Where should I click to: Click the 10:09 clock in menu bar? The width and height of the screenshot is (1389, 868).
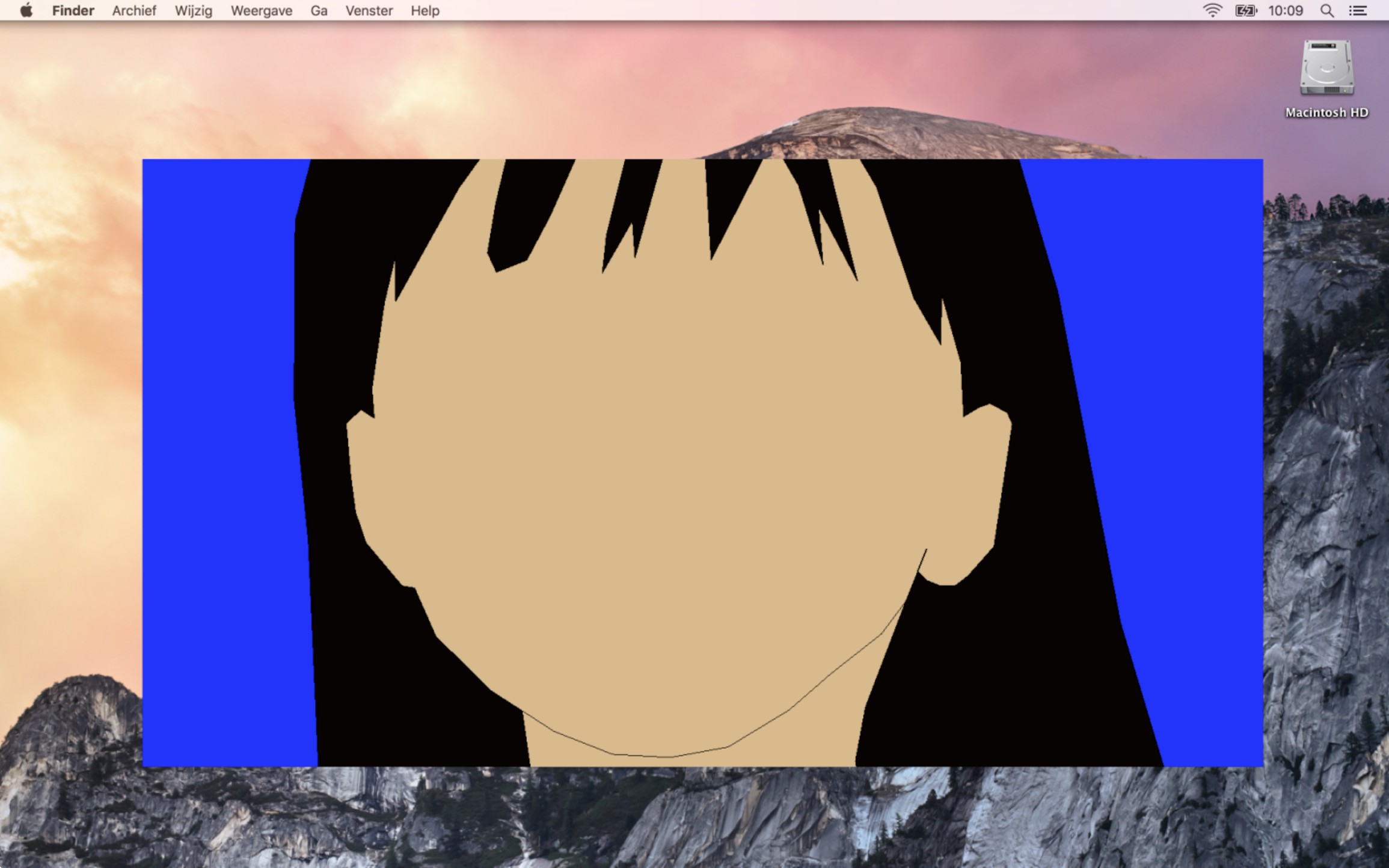pyautogui.click(x=1285, y=10)
